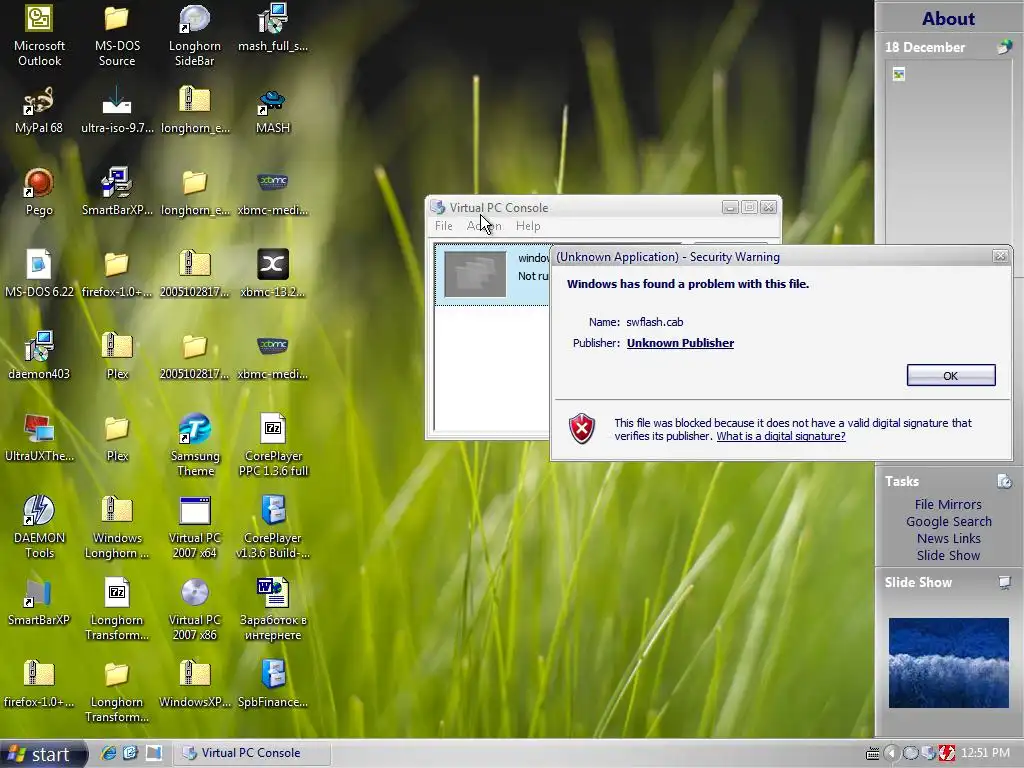Click the Slide Show tile icon

(1004, 582)
